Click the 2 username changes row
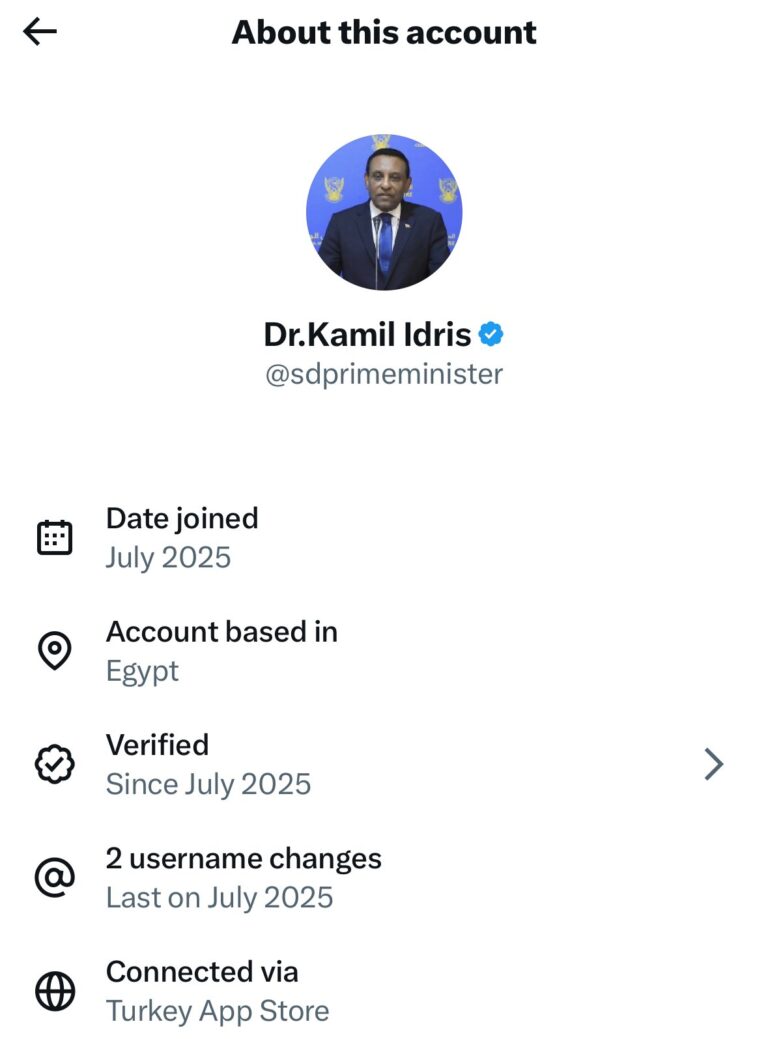The width and height of the screenshot is (768, 1039). pyautogui.click(x=244, y=858)
